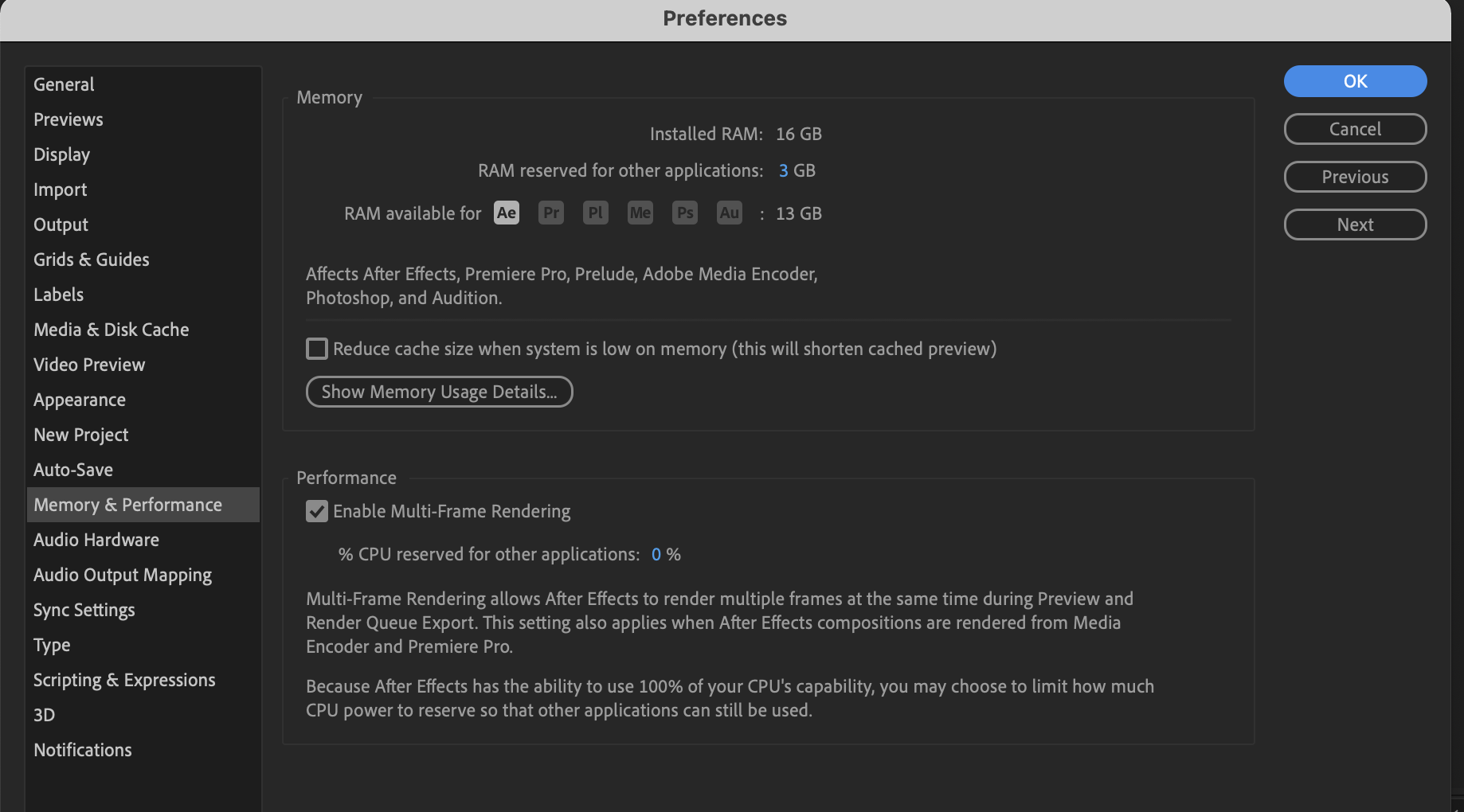Image resolution: width=1464 pixels, height=812 pixels.
Task: Enable reduce cache size when low on memory
Action: [x=316, y=348]
